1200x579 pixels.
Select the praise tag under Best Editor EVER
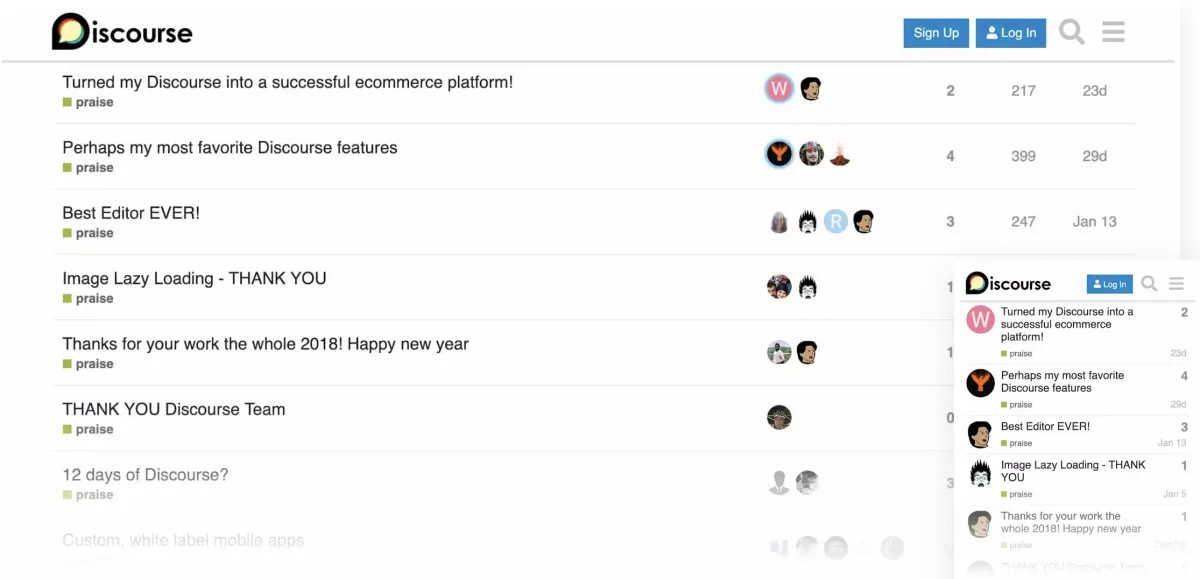point(94,233)
